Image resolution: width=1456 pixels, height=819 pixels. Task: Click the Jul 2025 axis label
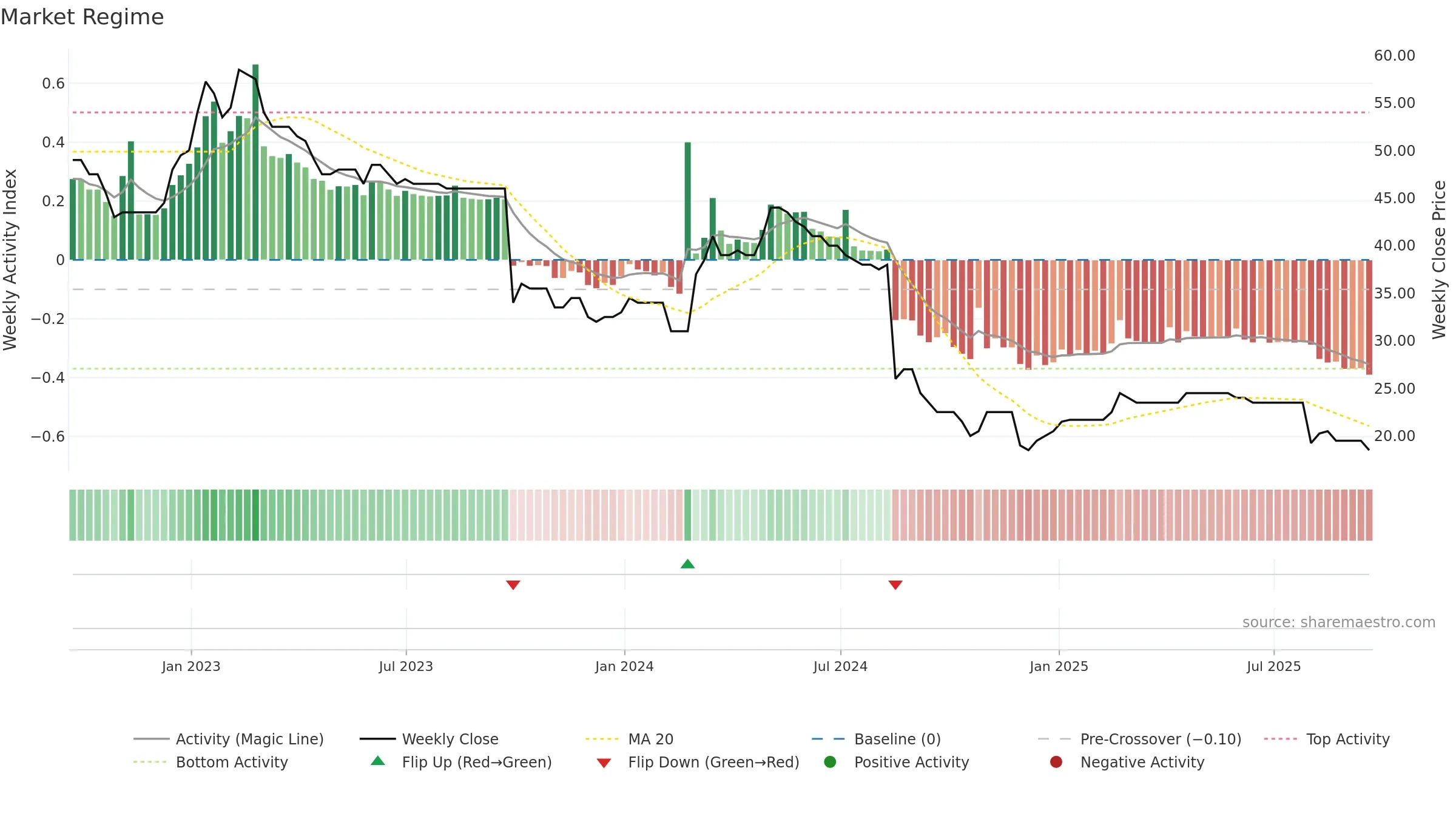click(x=1274, y=666)
